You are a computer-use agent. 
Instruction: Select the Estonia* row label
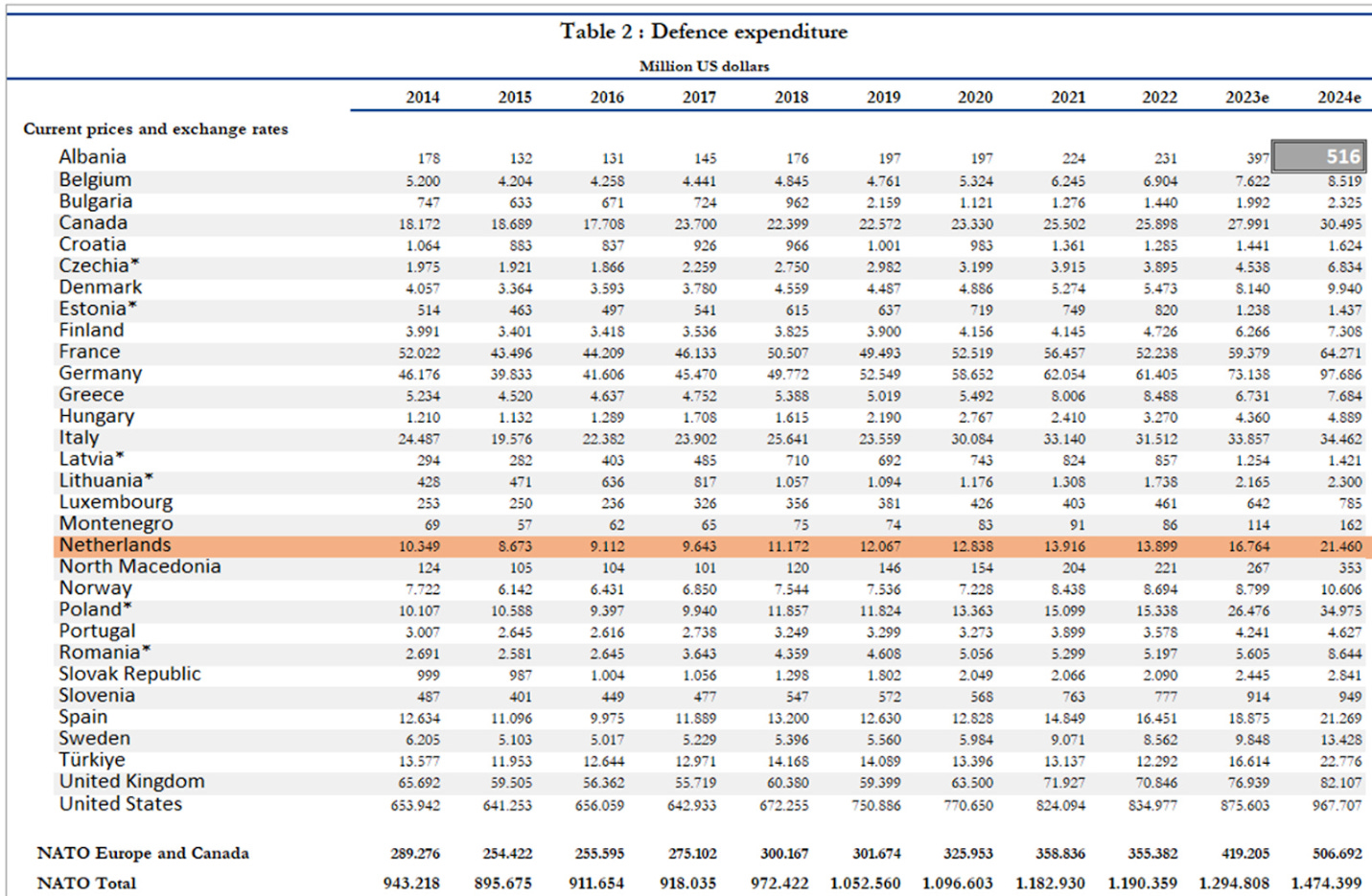98,309
